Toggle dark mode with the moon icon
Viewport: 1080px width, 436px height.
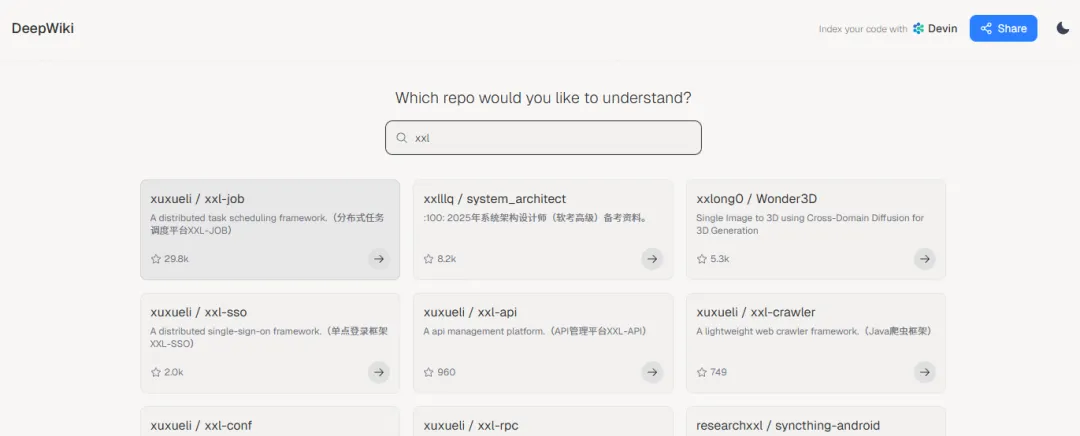[1062, 28]
